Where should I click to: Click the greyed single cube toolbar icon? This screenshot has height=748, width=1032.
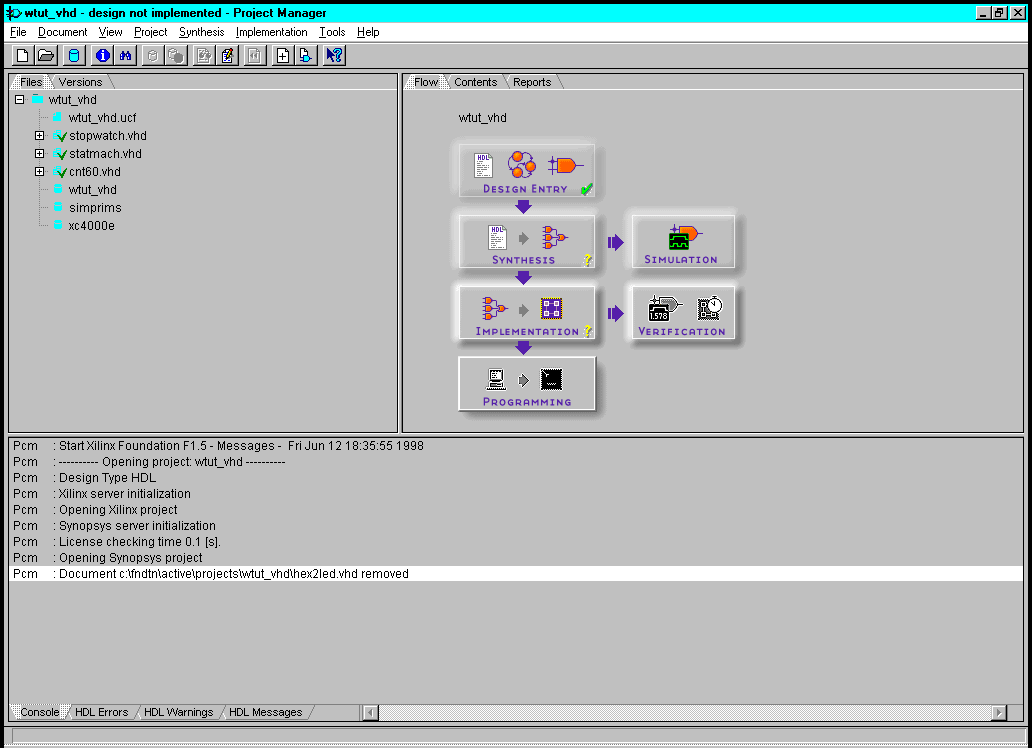click(x=153, y=55)
